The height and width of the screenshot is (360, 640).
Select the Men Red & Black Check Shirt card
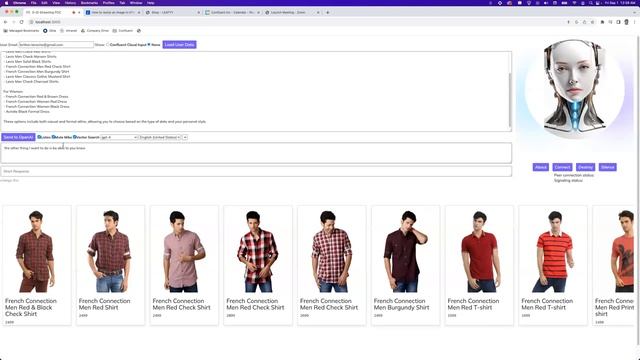37,265
